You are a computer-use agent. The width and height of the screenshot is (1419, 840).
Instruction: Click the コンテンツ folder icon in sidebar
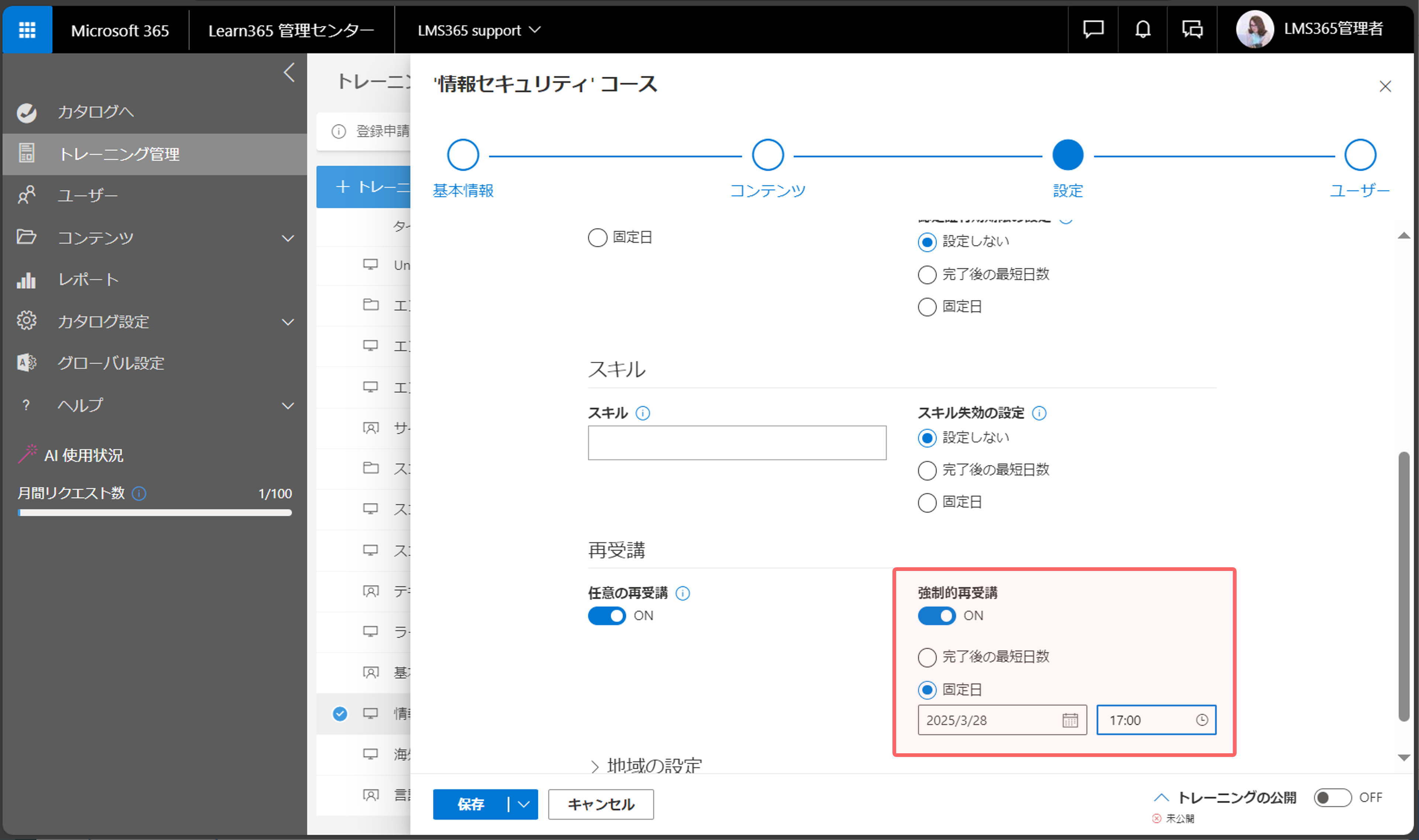[x=26, y=237]
